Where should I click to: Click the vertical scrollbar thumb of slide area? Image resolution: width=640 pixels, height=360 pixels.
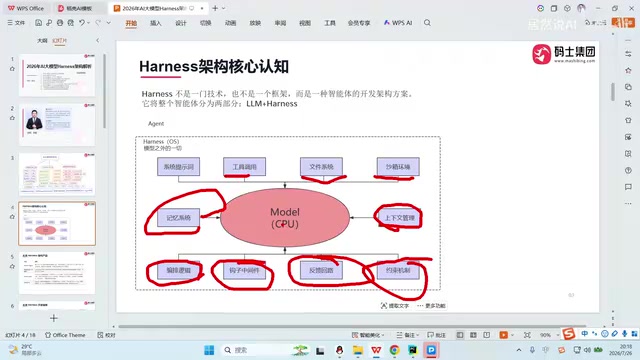613,91
